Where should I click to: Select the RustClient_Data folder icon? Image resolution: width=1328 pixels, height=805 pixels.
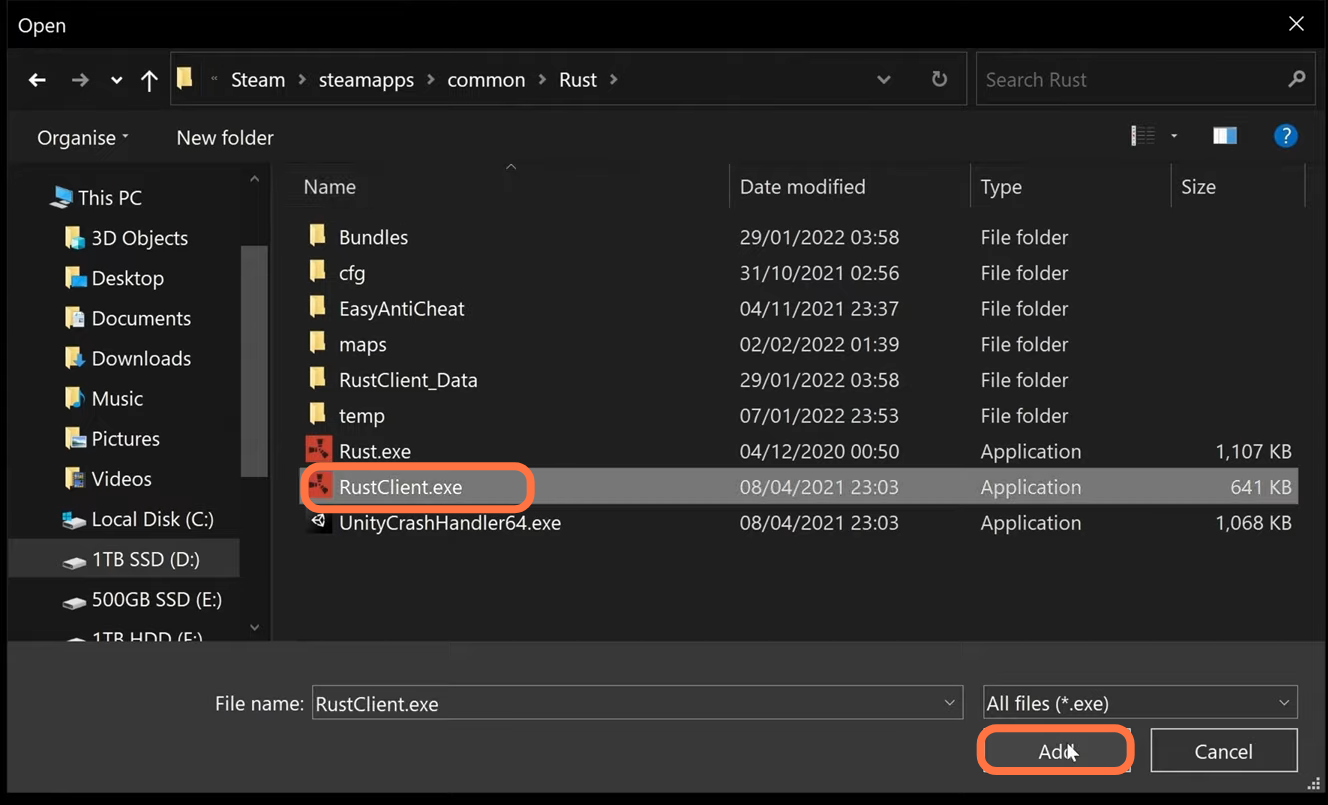click(x=318, y=379)
